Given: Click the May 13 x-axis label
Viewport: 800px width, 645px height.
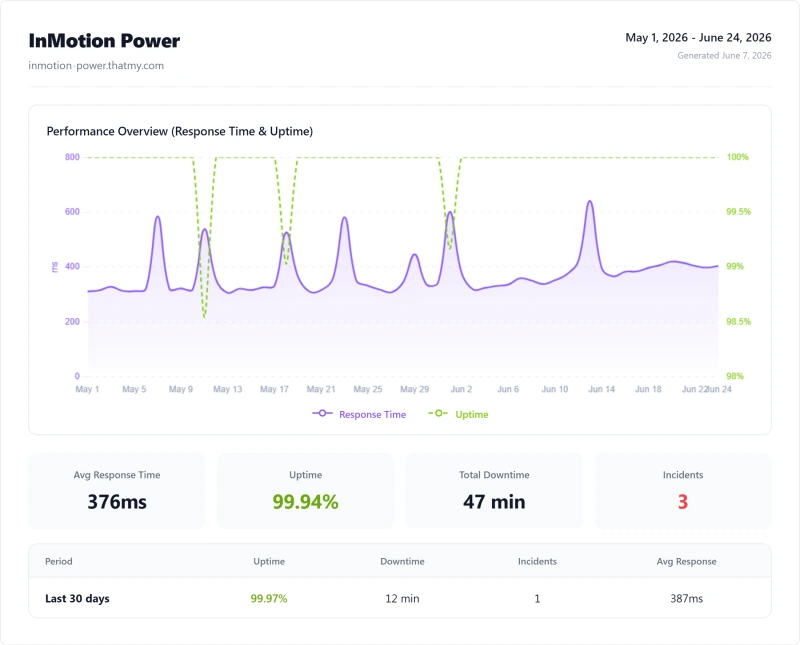Looking at the screenshot, I should point(228,389).
